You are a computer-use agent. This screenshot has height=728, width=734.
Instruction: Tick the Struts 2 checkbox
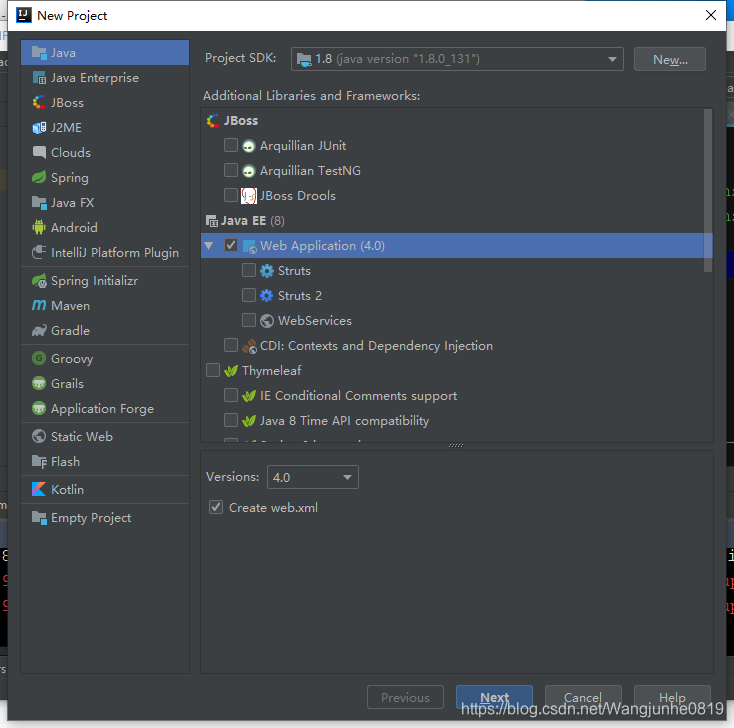(x=249, y=295)
